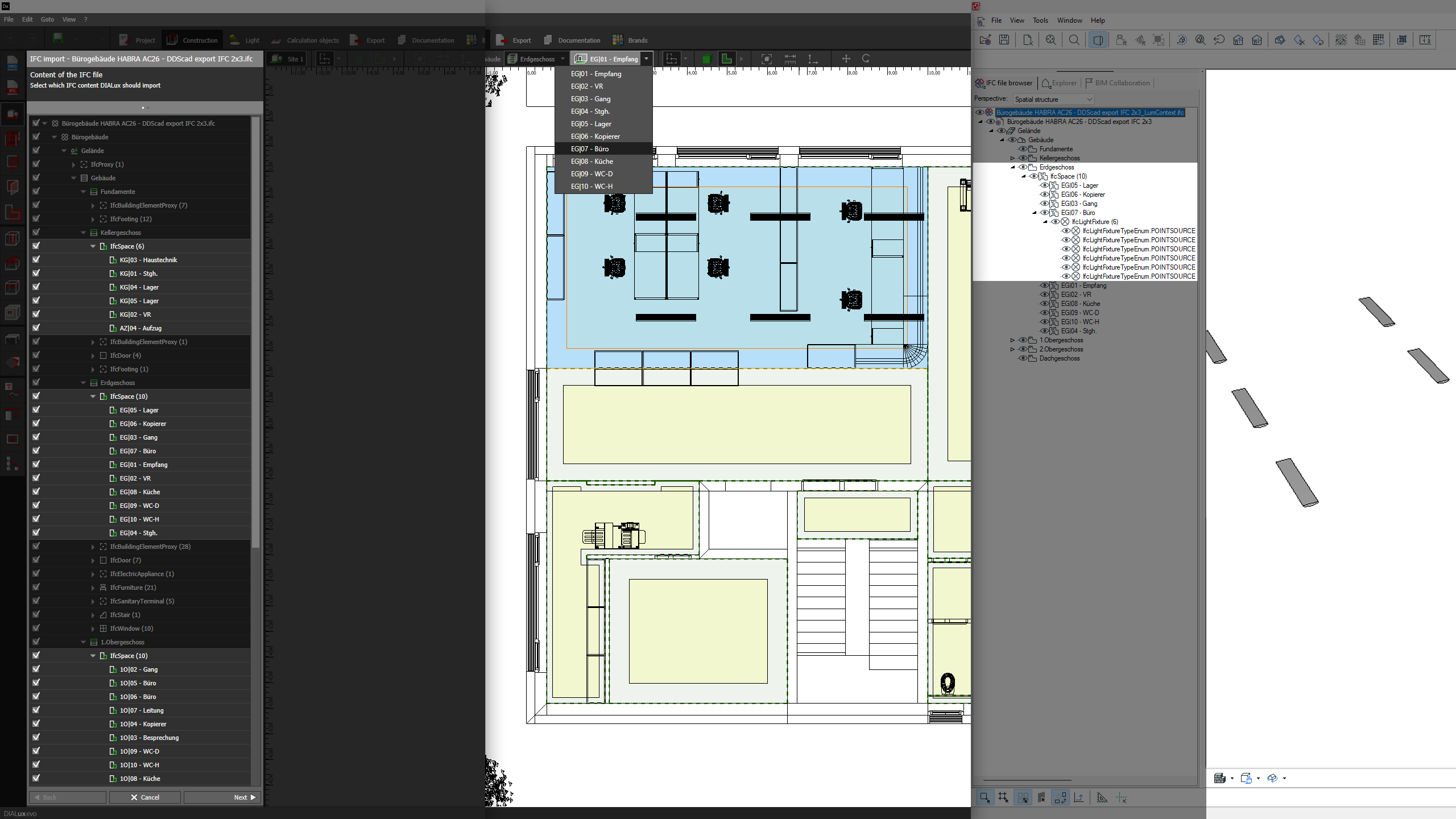
Task: Uncheck the EG|07 - Büro import checkbox
Action: [36, 451]
